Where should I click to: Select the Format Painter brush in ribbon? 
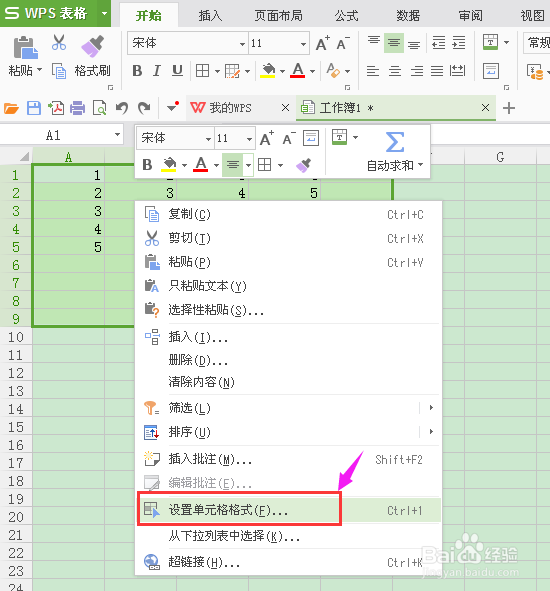click(x=92, y=46)
